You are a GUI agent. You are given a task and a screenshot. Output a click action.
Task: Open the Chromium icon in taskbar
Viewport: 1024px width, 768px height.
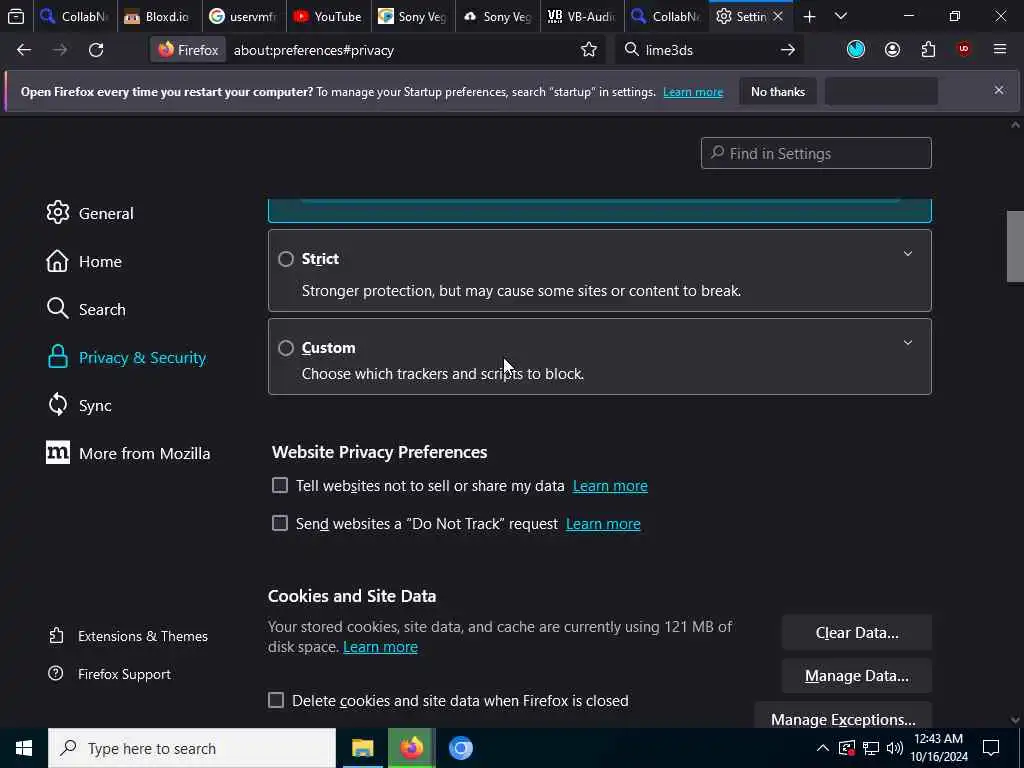[460, 748]
